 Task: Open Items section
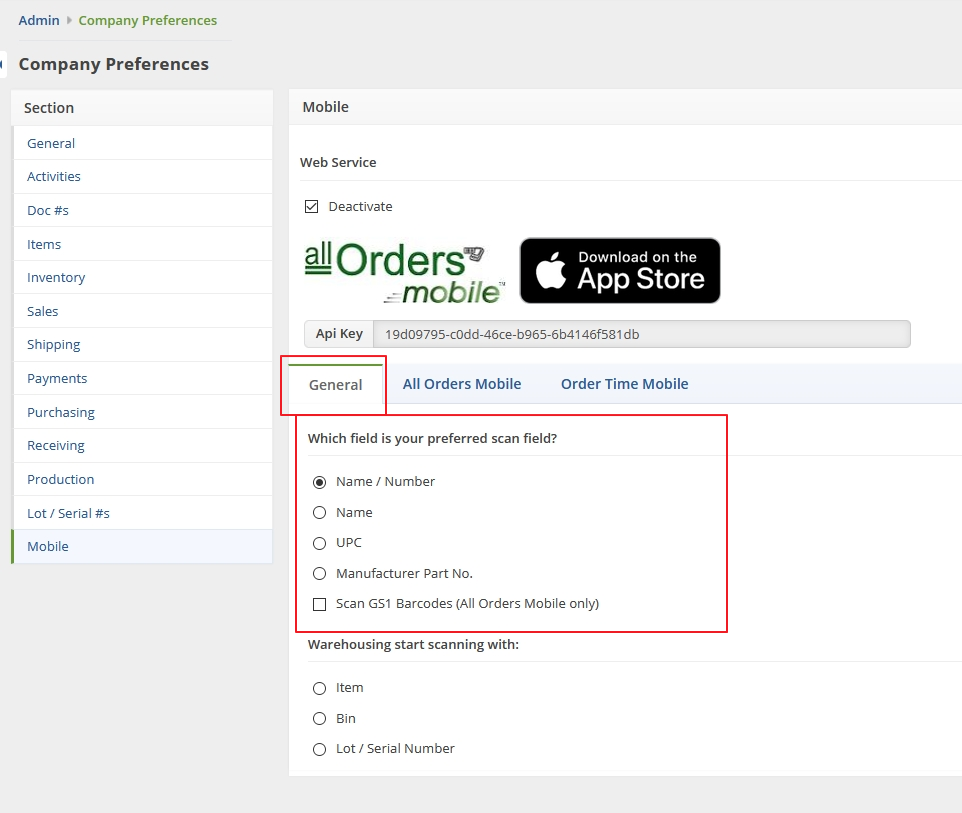[142, 244]
